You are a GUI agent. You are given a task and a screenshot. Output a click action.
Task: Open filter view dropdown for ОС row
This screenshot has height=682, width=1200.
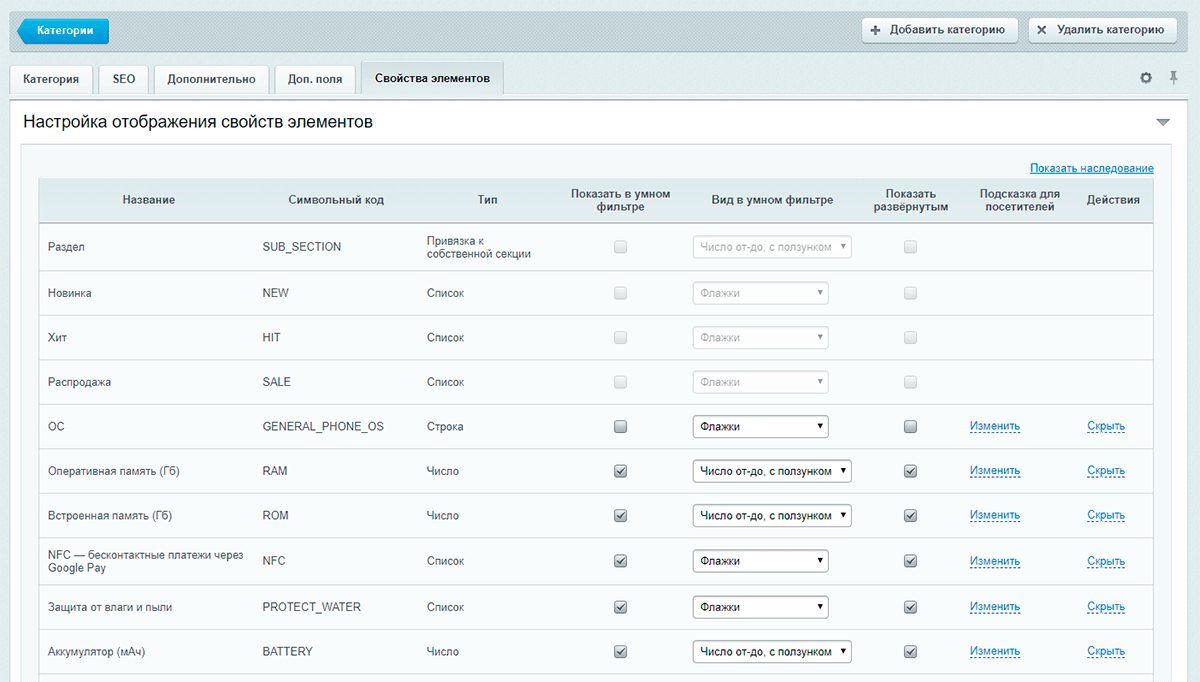pyautogui.click(x=760, y=427)
